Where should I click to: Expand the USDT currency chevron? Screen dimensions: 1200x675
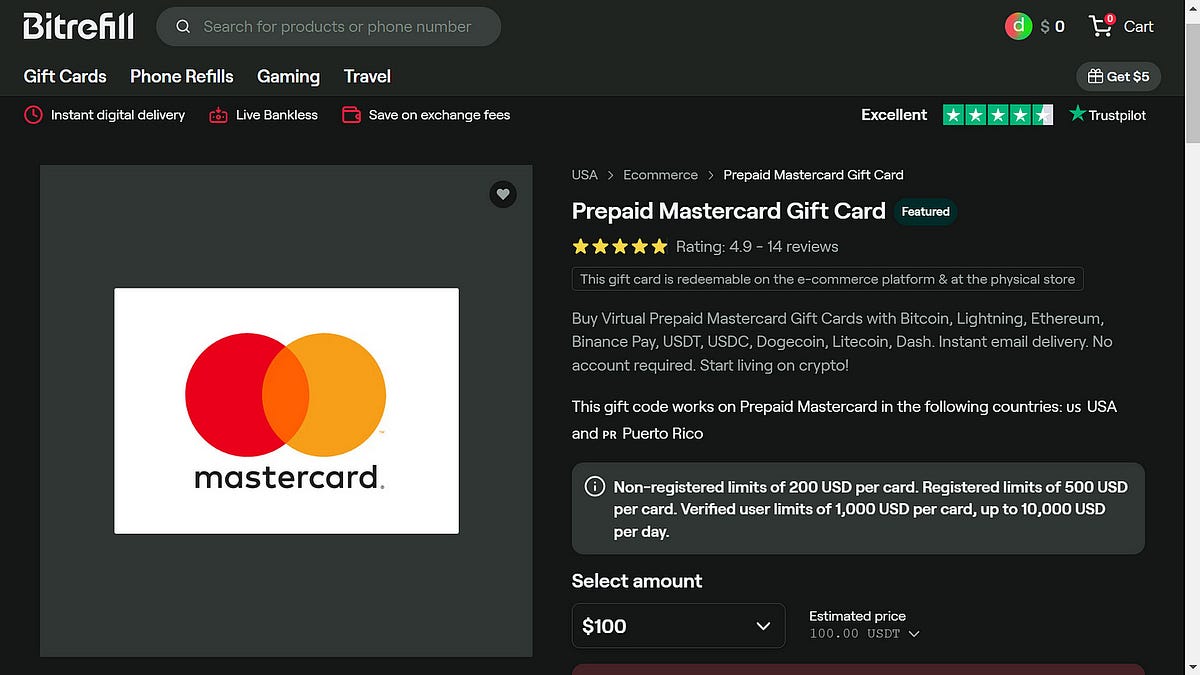[914, 634]
